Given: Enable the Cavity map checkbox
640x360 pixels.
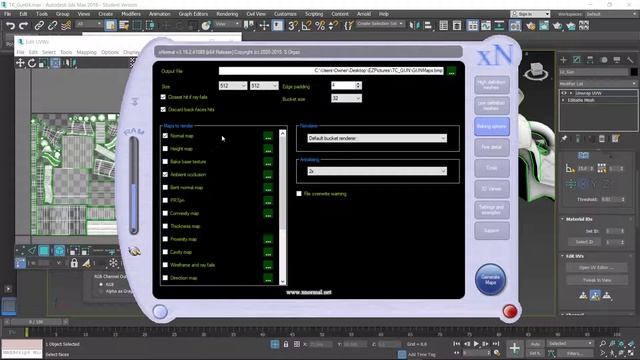Looking at the screenshot, I should tap(165, 252).
